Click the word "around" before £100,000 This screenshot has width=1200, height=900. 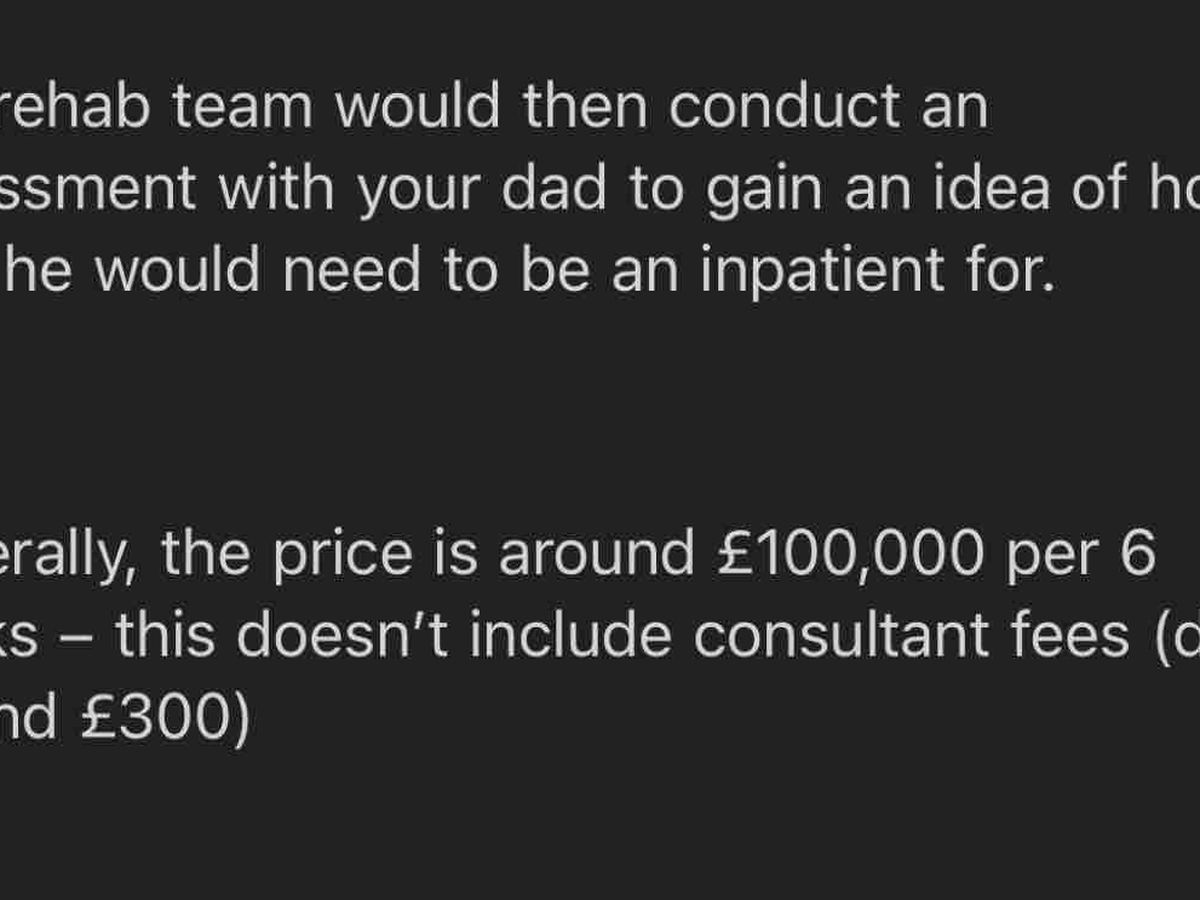(596, 556)
